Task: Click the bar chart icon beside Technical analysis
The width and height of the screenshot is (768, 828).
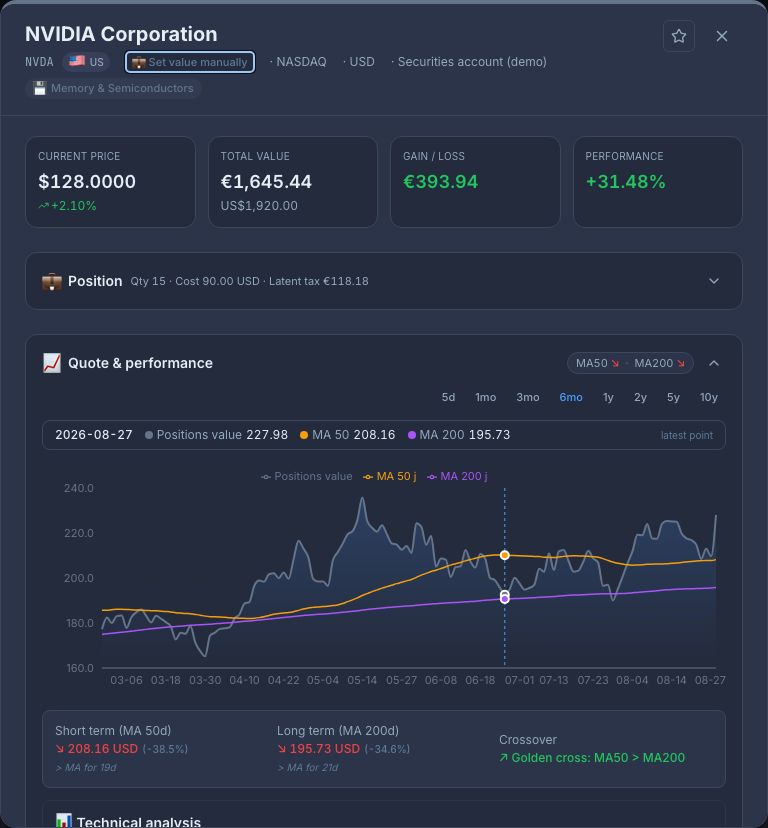Action: point(63,821)
